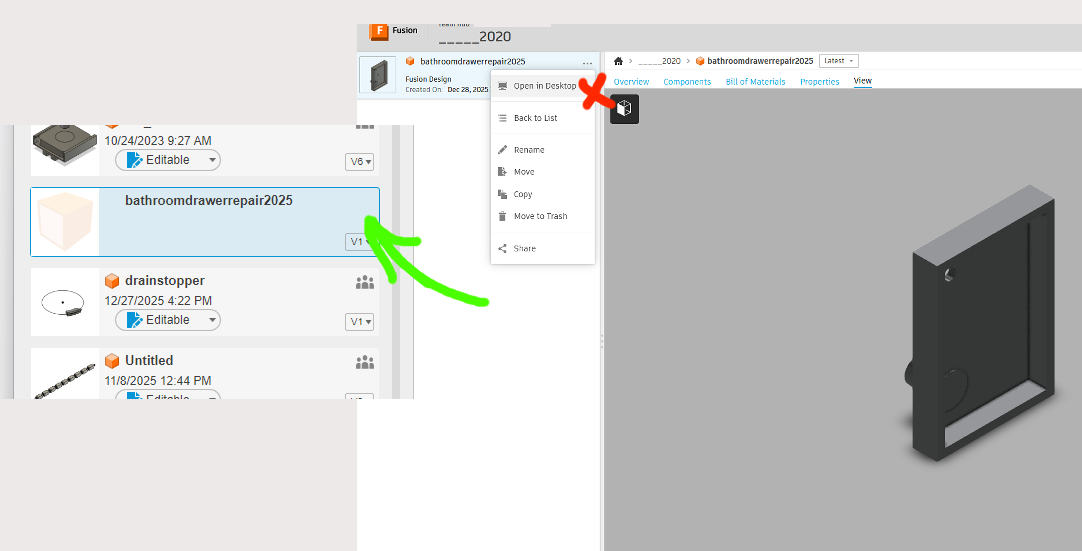
Task: Click the orange design icon beside Untitled
Action: [x=112, y=361]
